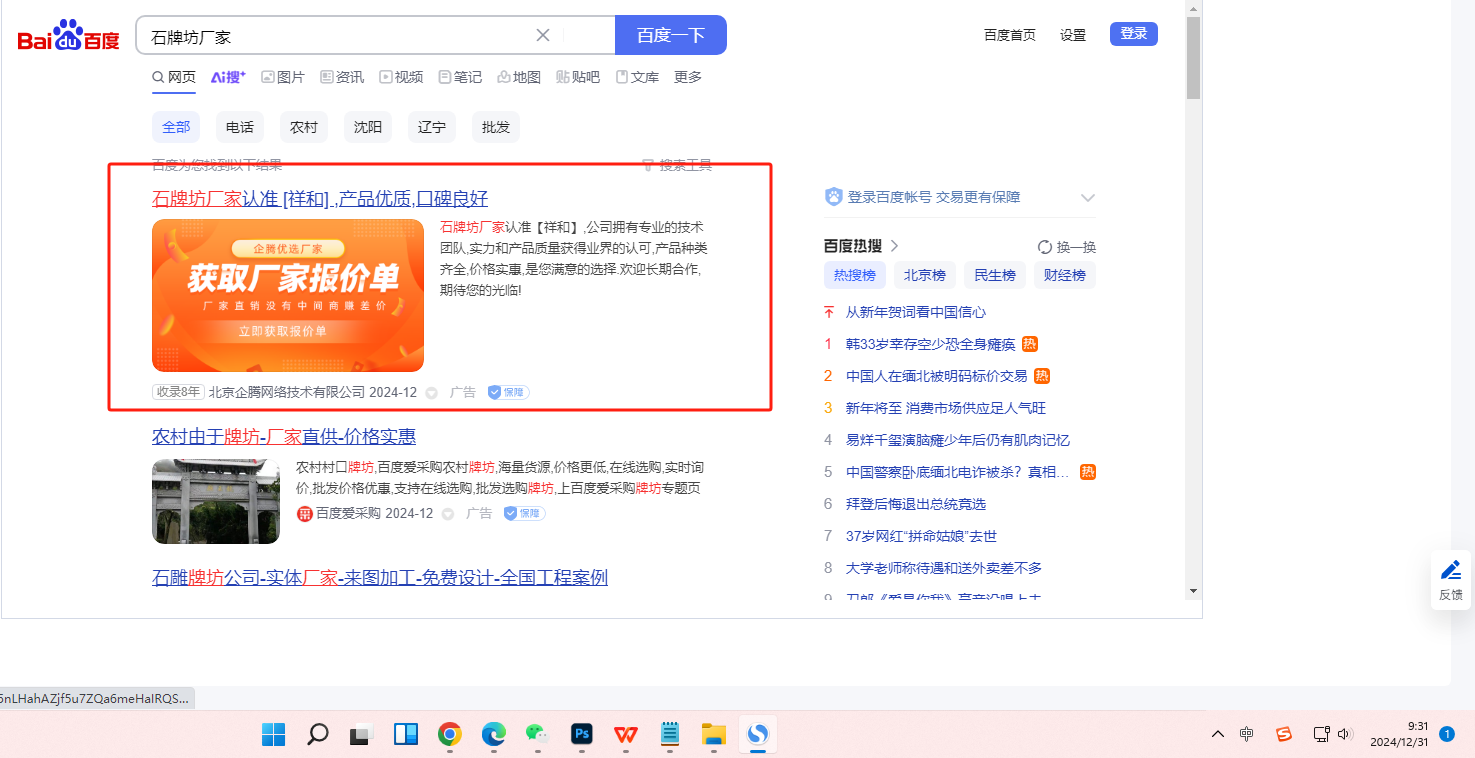Expand the 登录百度帐号 panel chevron
The image size is (1475, 758).
pos(1088,197)
